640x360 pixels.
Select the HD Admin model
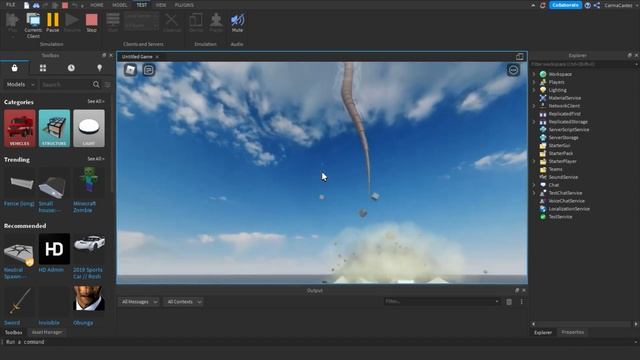tap(54, 253)
